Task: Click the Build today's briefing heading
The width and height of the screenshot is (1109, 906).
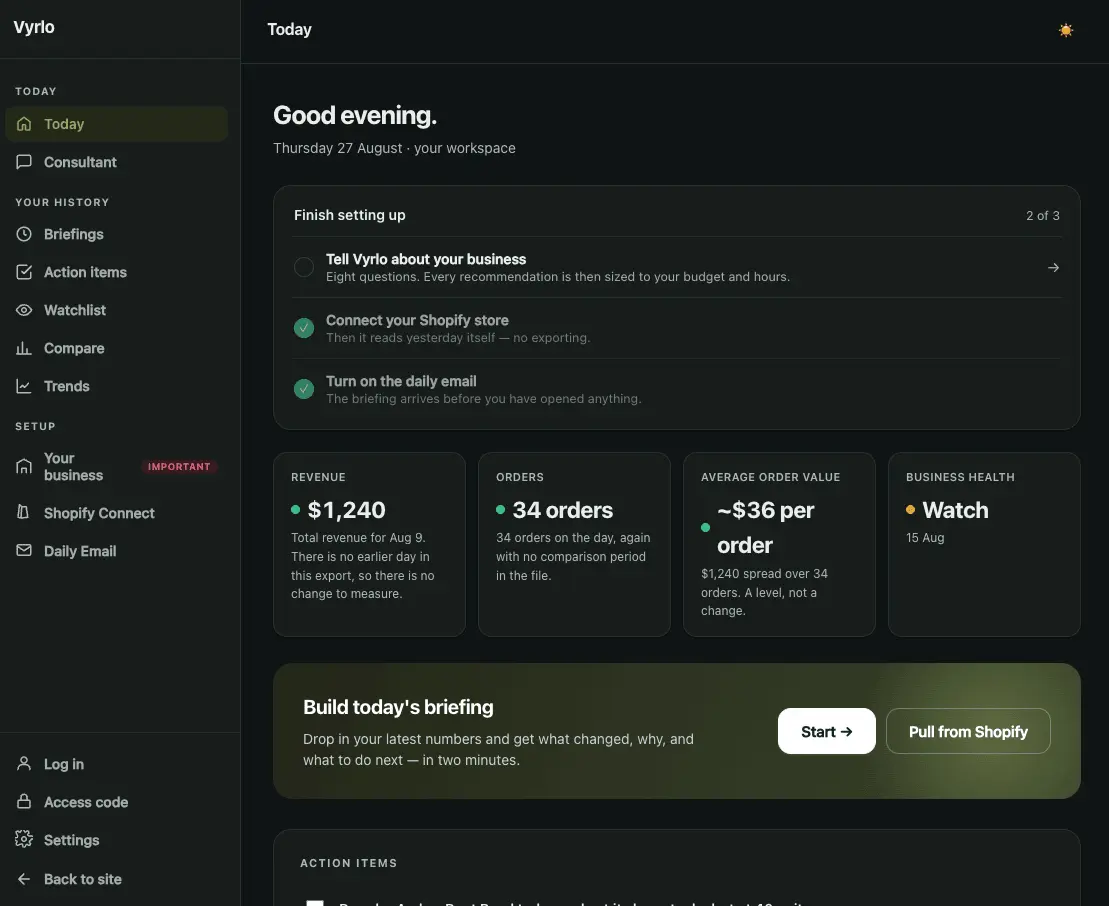Action: click(x=398, y=707)
